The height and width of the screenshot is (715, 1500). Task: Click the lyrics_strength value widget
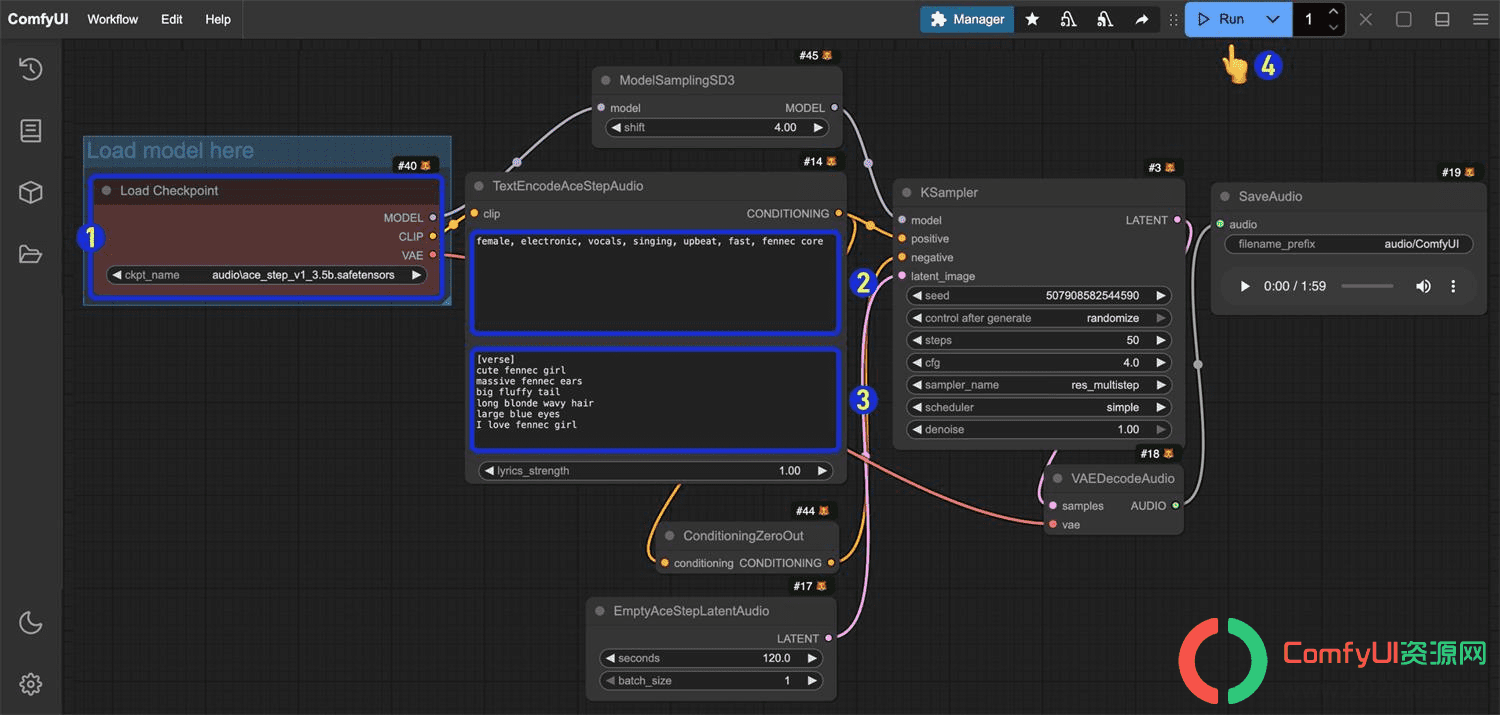(x=656, y=471)
